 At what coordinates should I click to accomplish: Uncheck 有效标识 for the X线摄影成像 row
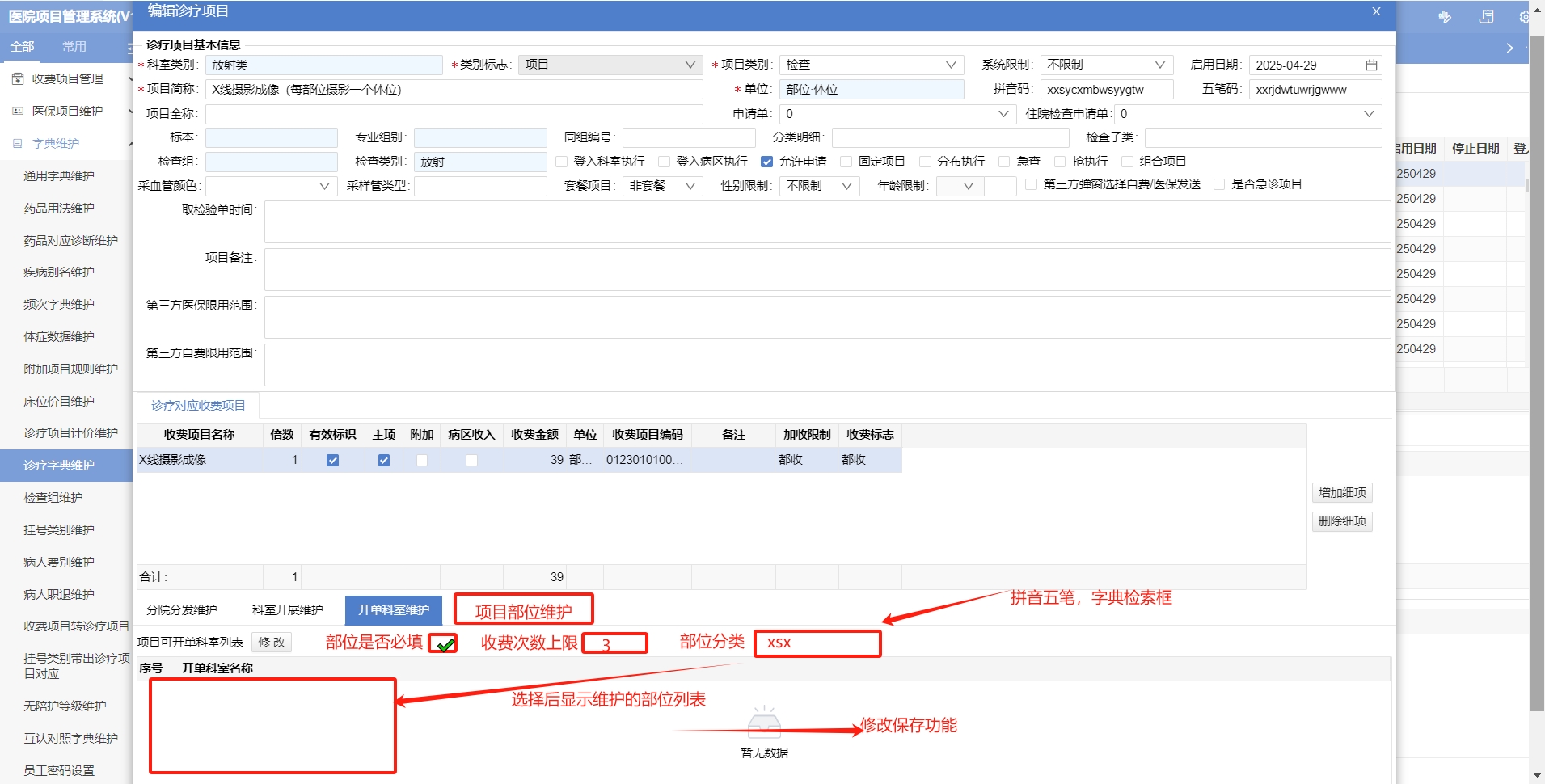[x=332, y=460]
